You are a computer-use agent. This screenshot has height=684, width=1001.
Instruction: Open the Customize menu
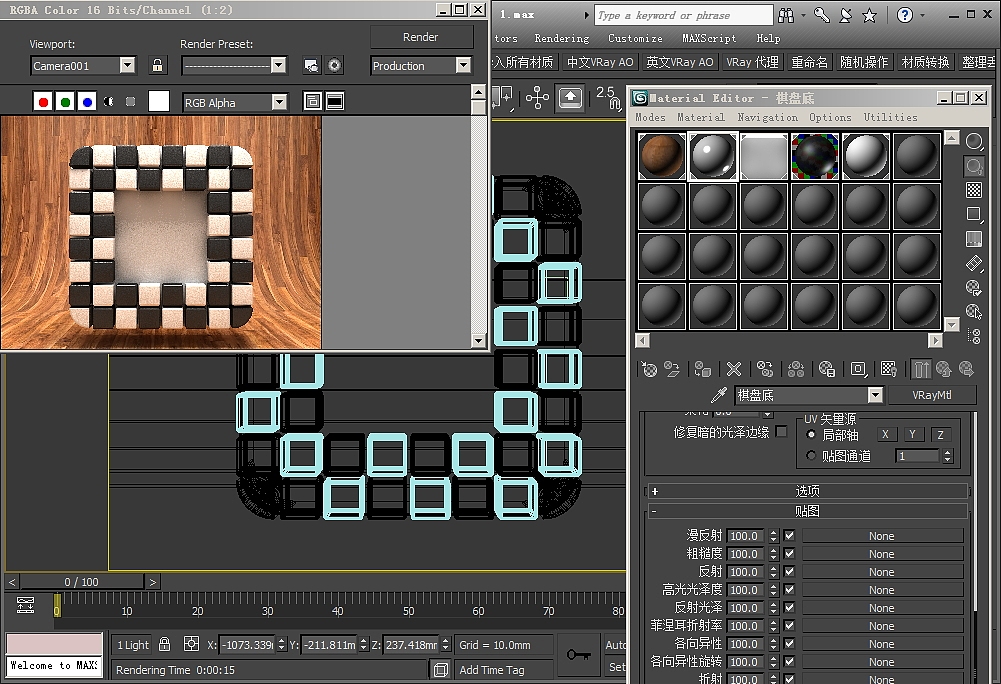tap(635, 38)
